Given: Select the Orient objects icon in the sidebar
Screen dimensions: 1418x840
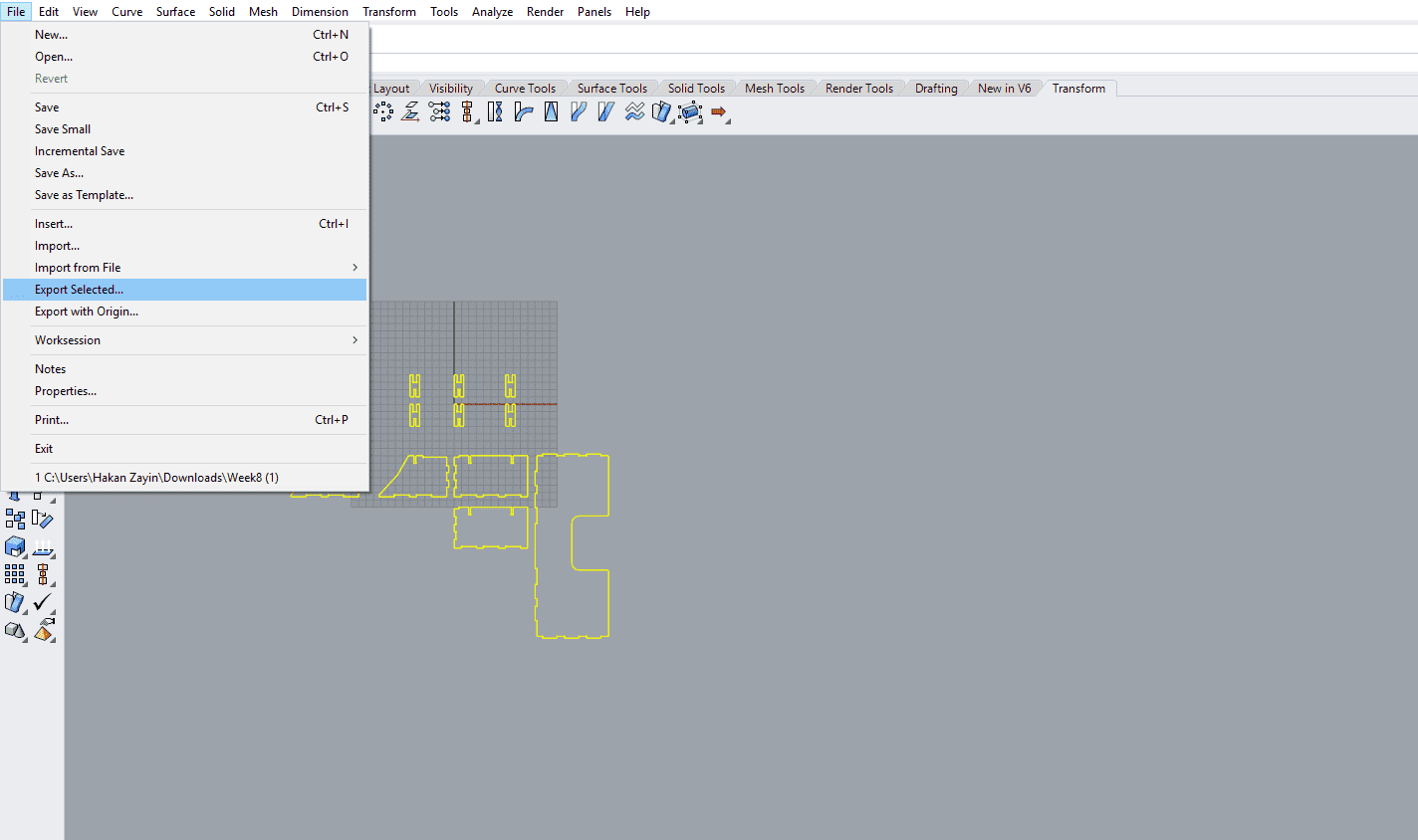Looking at the screenshot, I should [43, 519].
